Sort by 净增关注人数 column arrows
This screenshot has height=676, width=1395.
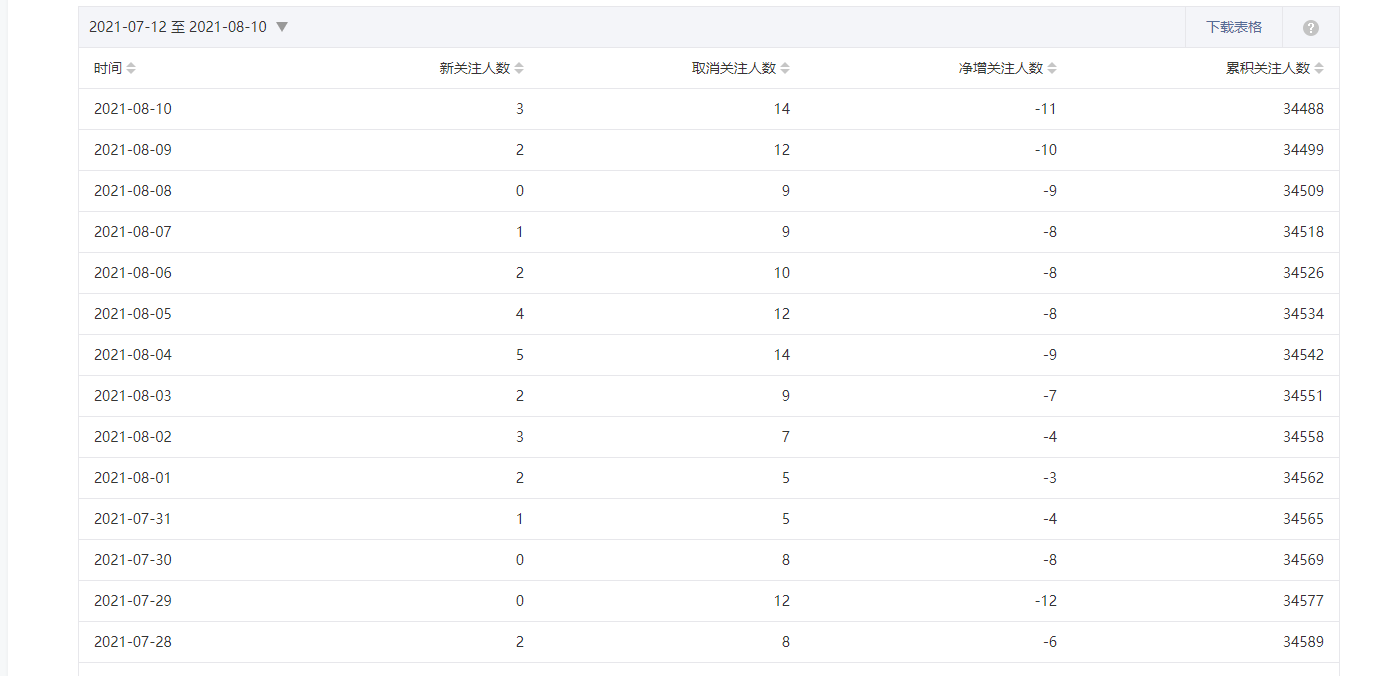(x=1052, y=69)
